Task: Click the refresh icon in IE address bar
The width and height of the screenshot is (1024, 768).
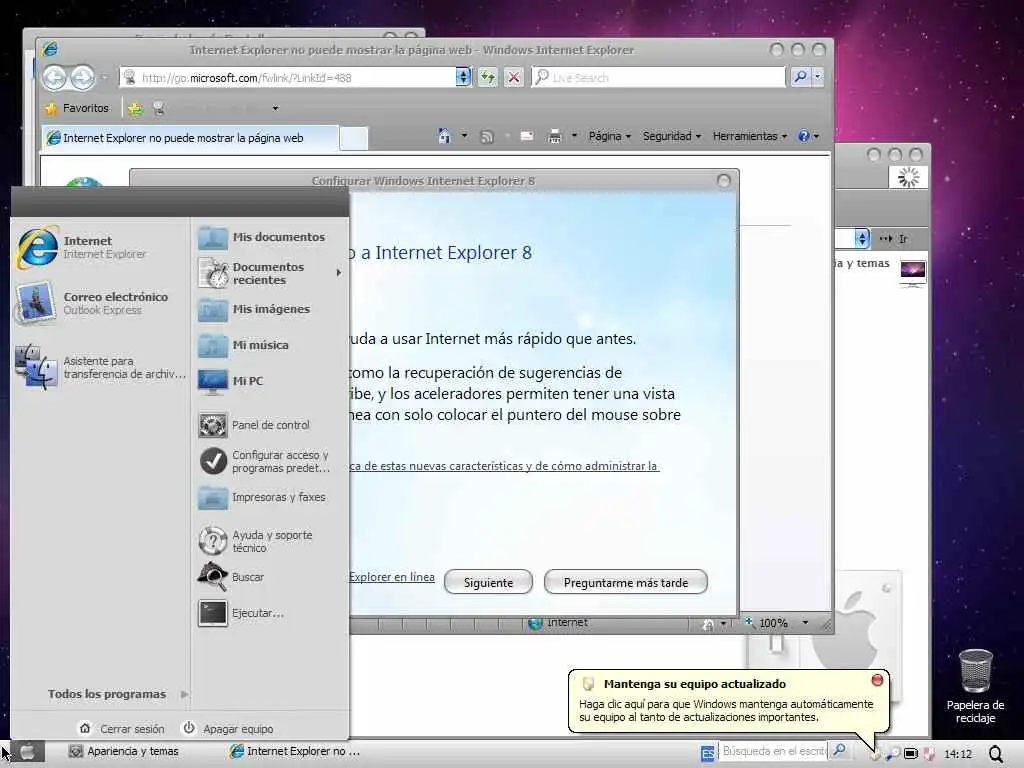Action: pos(488,77)
